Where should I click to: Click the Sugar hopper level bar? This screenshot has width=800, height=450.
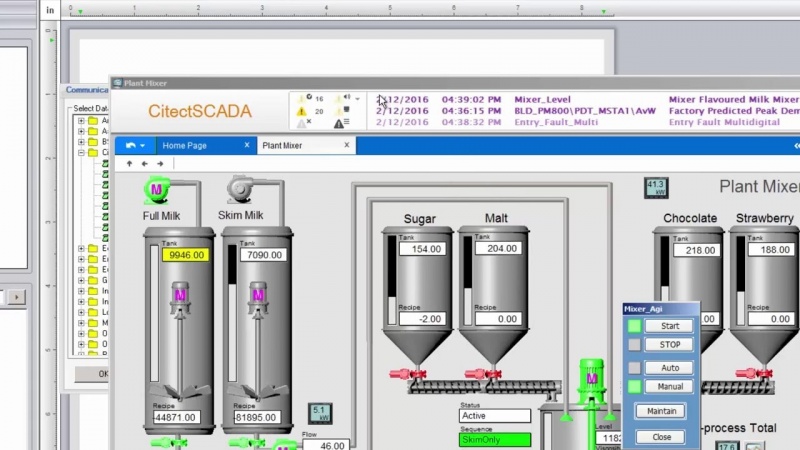(392, 280)
